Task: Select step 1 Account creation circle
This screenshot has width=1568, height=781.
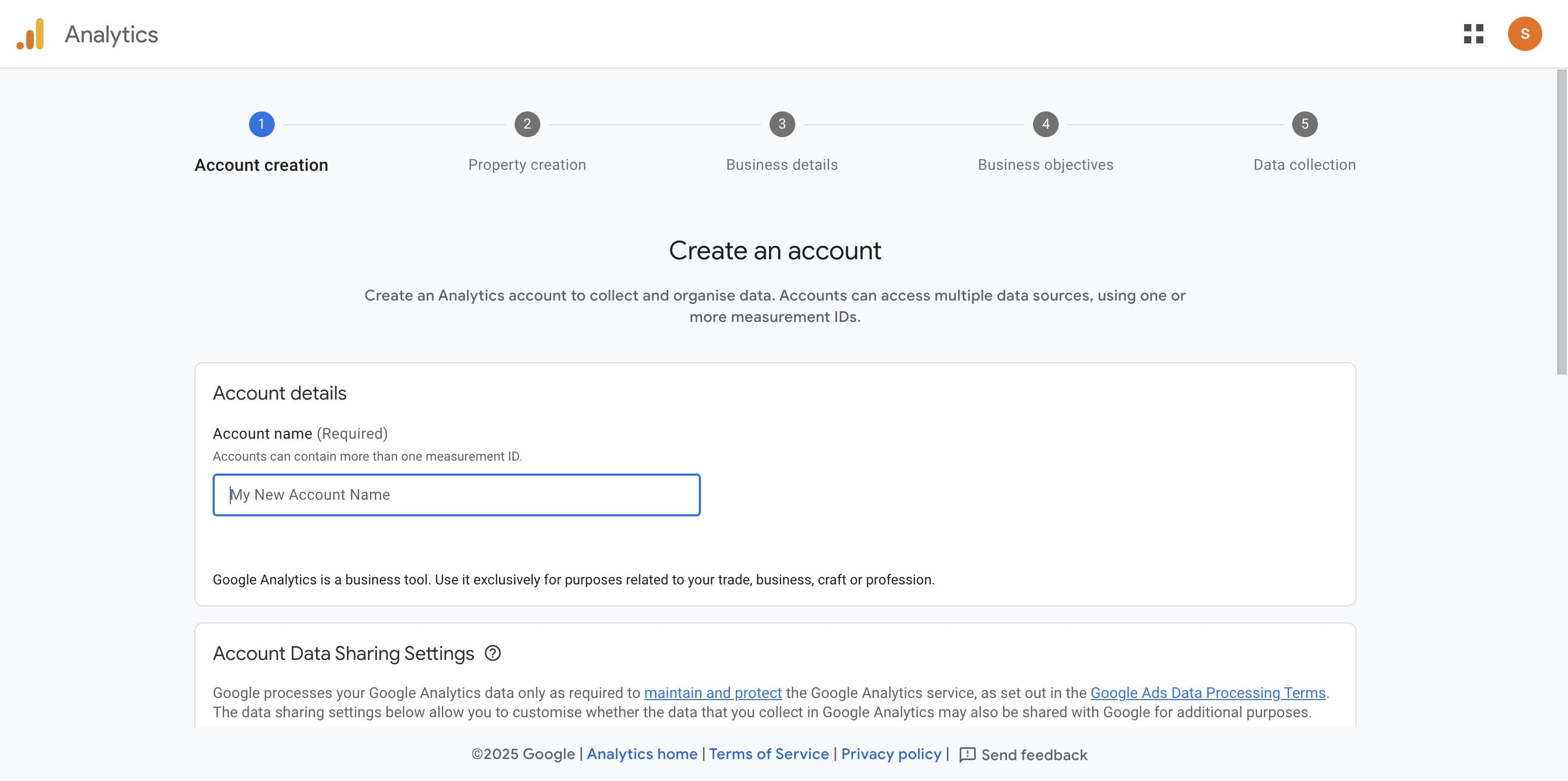Action: 262,124
